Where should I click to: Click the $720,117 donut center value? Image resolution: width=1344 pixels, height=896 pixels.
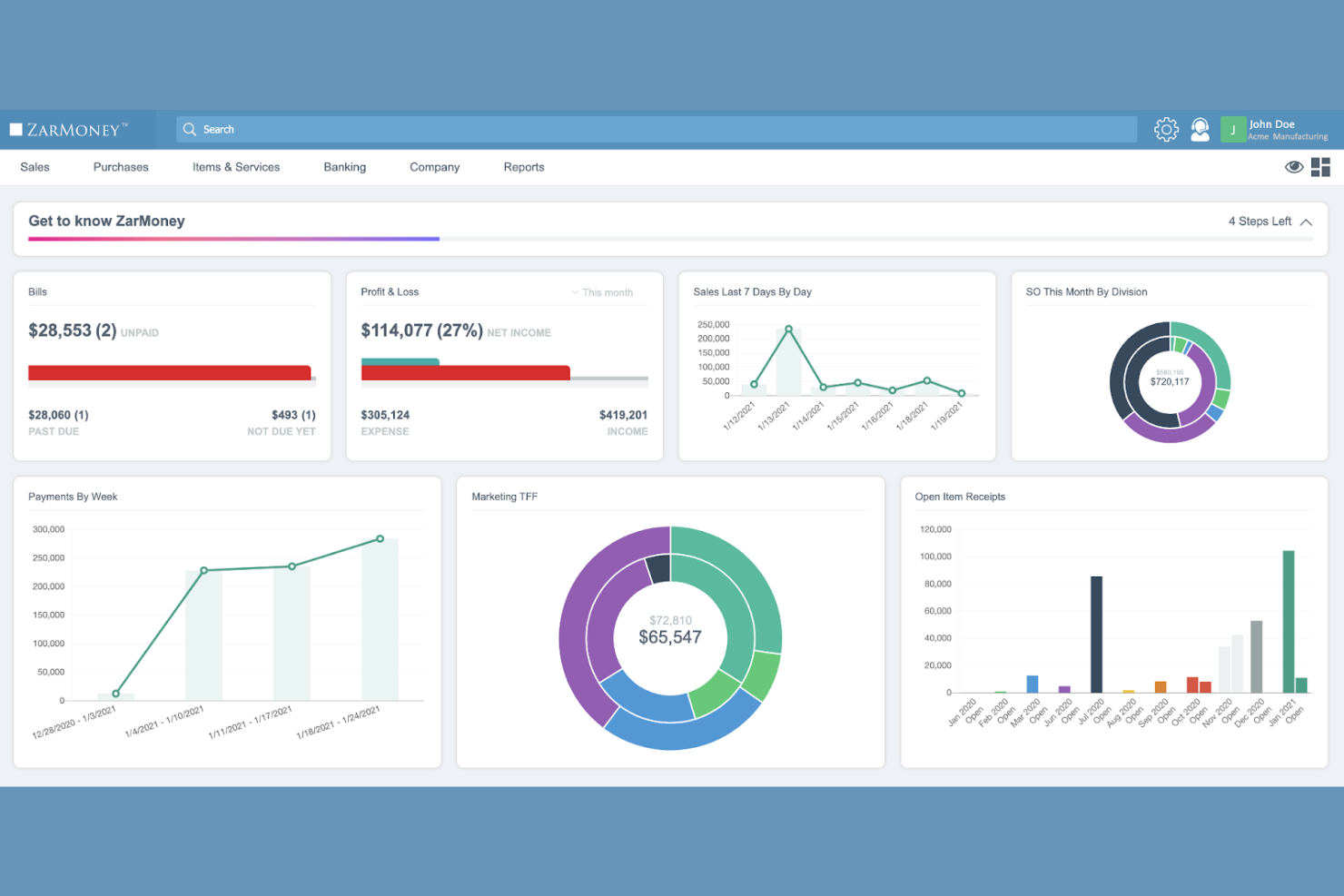pyautogui.click(x=1170, y=382)
